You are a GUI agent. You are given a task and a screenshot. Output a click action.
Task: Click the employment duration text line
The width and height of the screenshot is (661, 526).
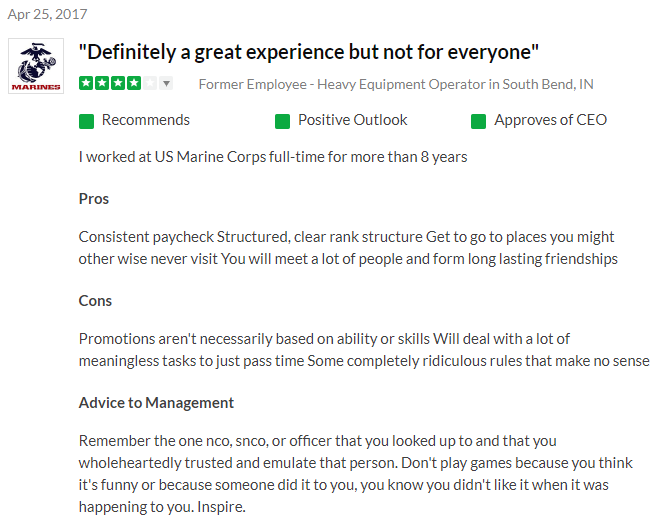pyautogui.click(x=273, y=157)
